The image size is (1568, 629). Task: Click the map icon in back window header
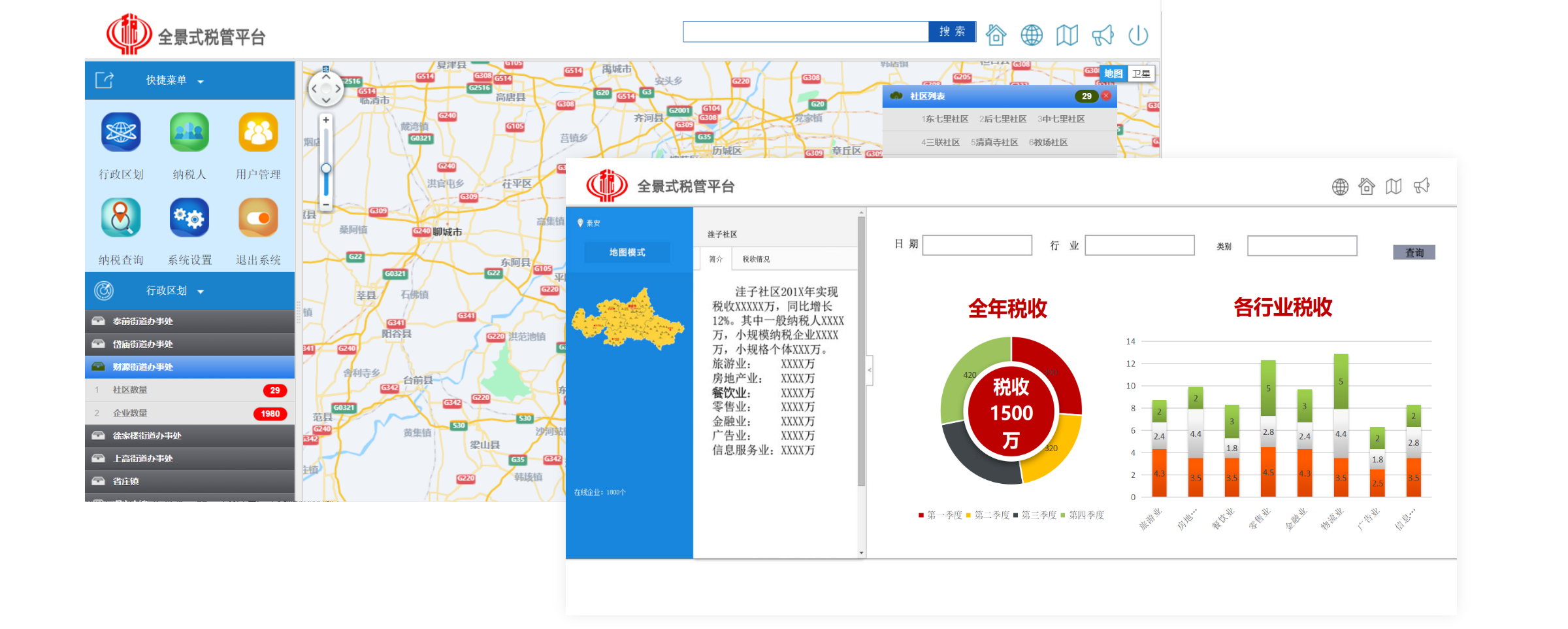click(1067, 35)
